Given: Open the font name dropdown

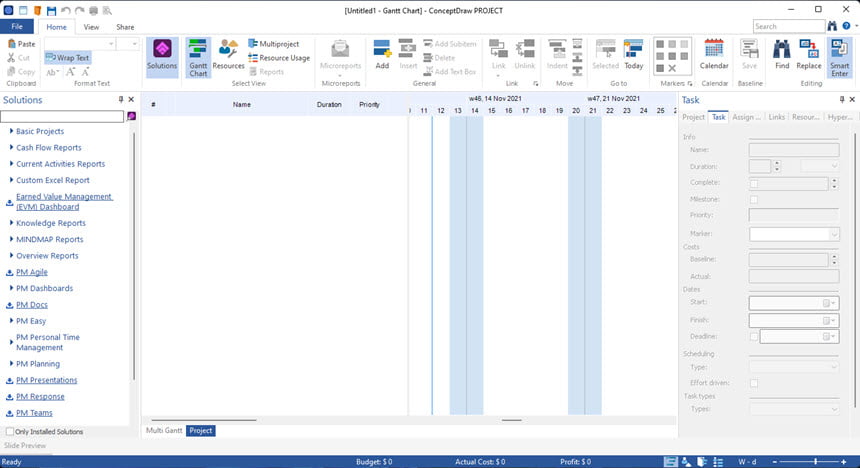Looking at the screenshot, I should (111, 44).
